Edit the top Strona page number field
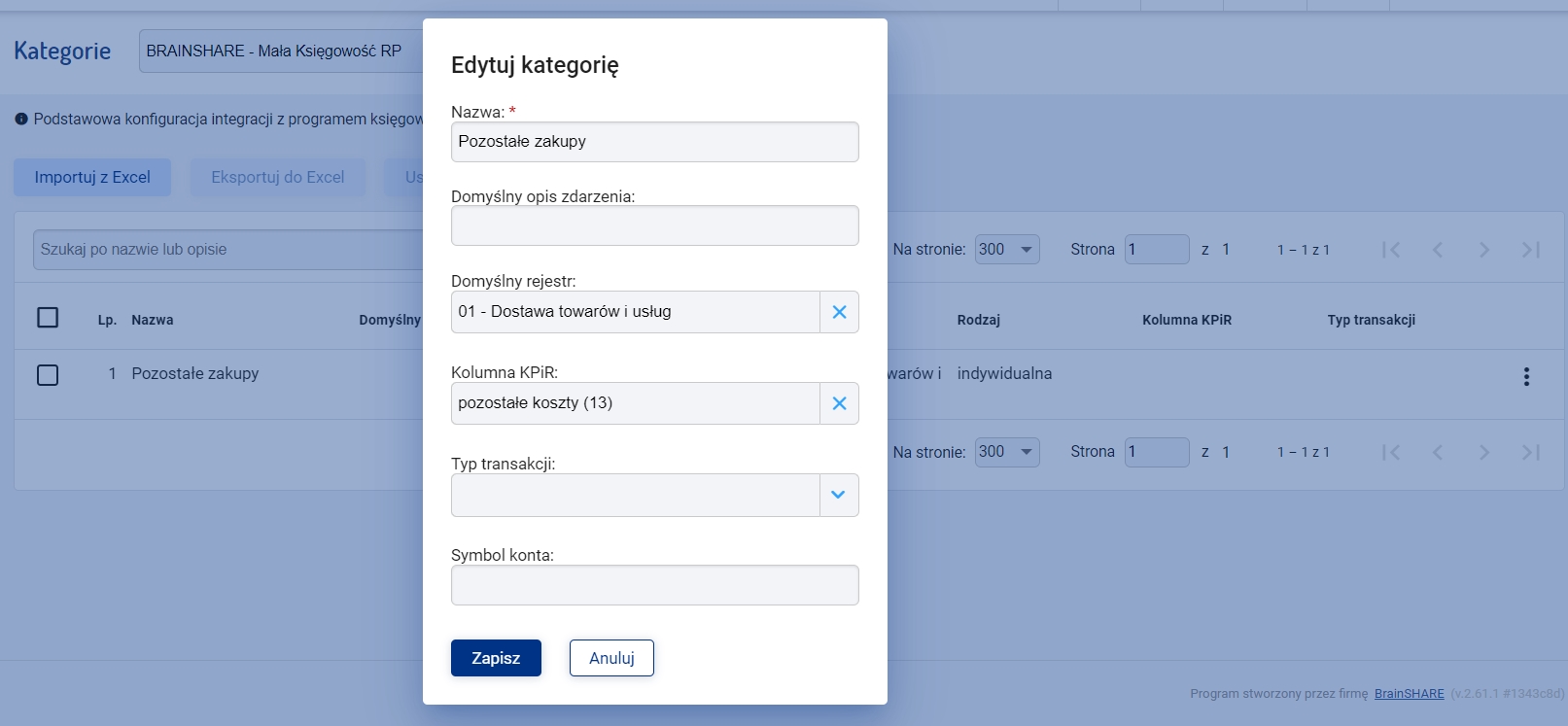The width and height of the screenshot is (1568, 726). tap(1157, 250)
